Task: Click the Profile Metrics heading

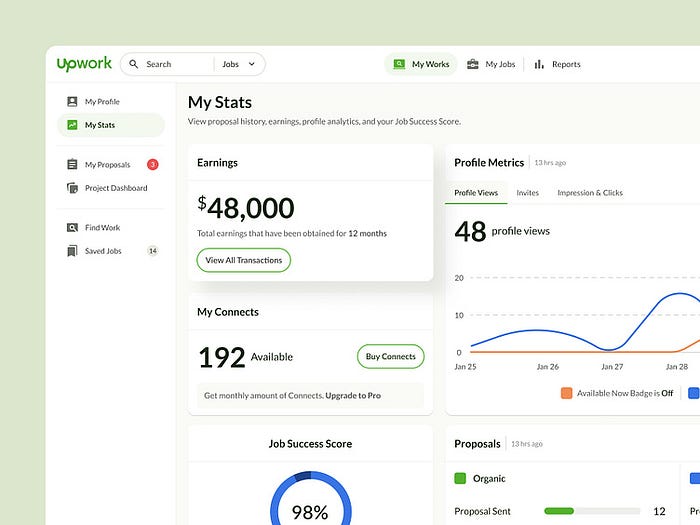Action: pos(489,162)
